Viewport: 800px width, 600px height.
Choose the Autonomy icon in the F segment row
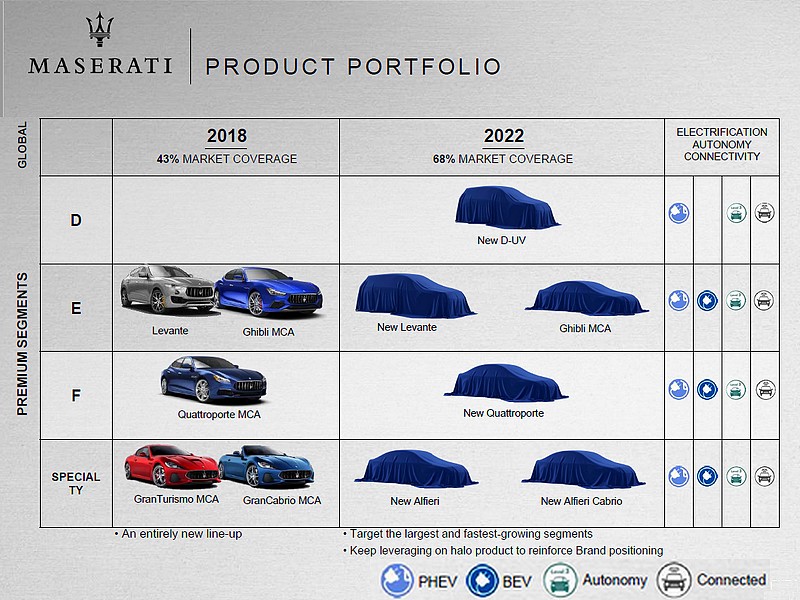[x=736, y=390]
